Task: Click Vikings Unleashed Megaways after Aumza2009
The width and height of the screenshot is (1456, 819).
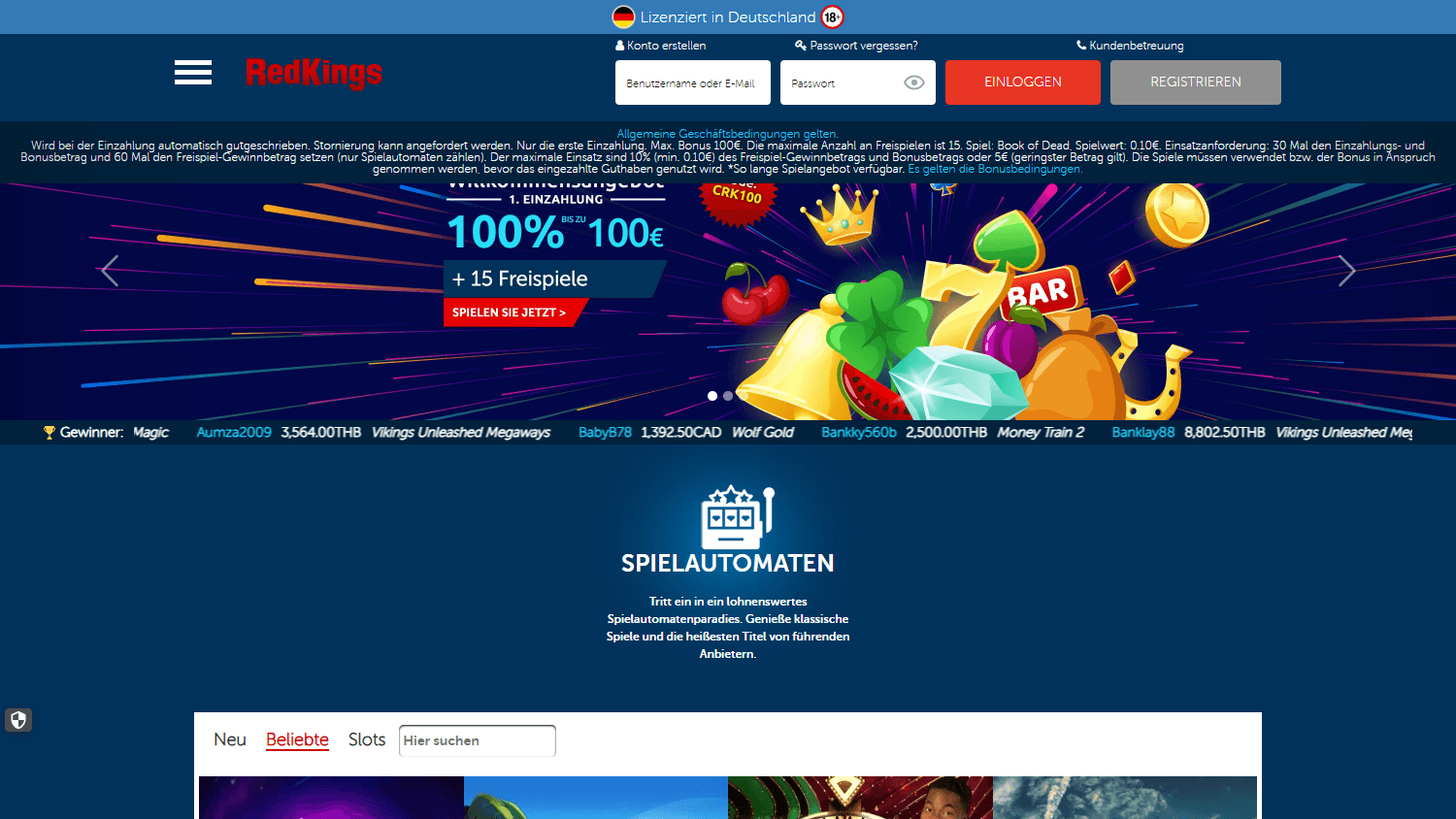Action: 461,433
